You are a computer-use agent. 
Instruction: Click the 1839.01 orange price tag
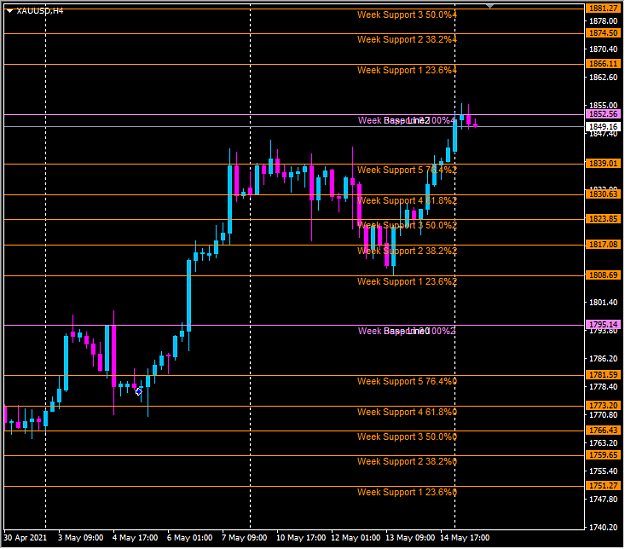[x=603, y=163]
